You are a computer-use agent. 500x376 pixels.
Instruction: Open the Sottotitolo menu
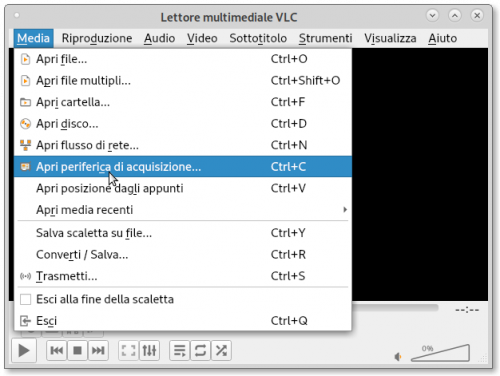click(x=258, y=38)
